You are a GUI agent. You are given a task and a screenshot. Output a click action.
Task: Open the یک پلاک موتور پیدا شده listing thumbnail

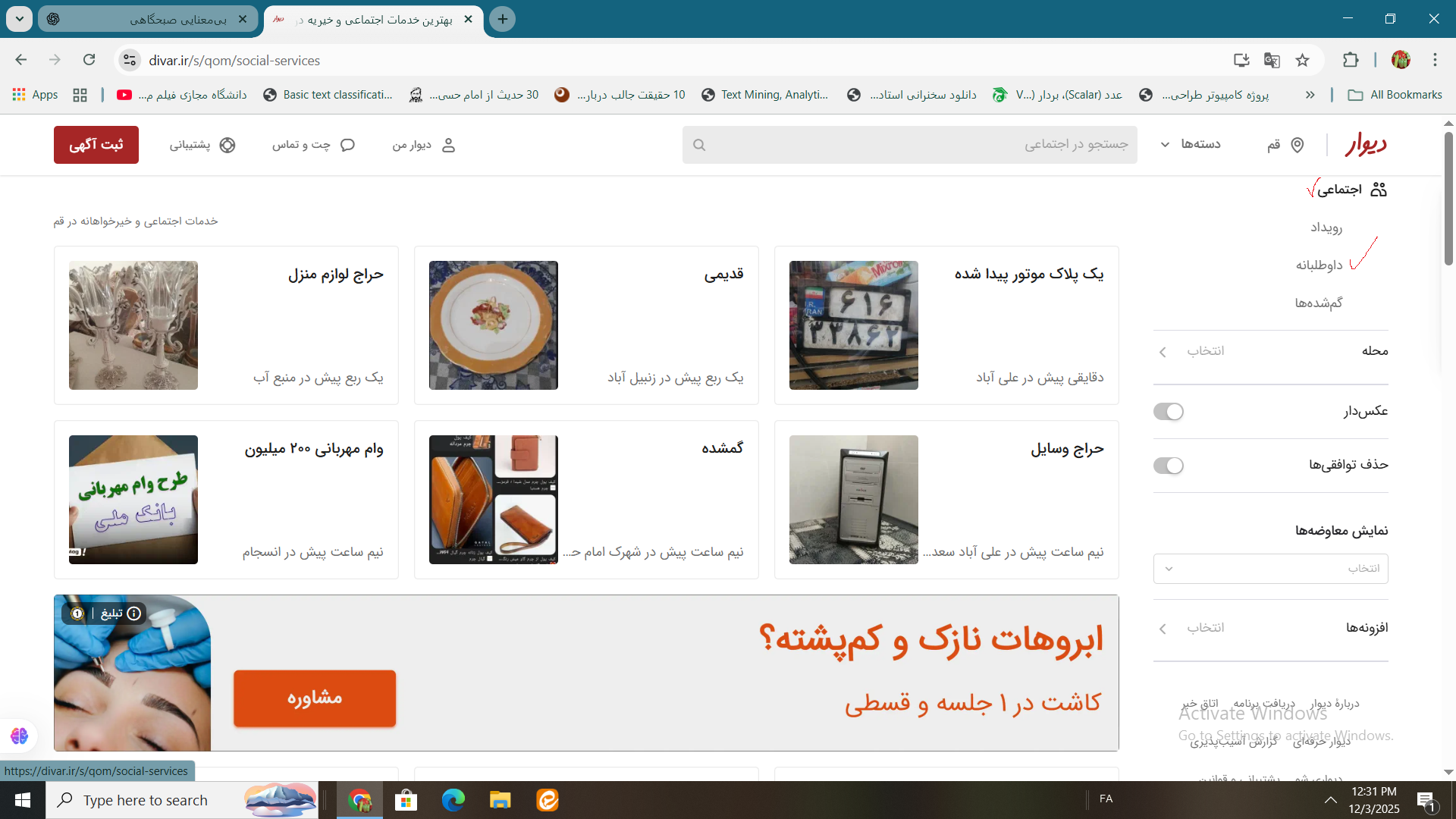853,325
